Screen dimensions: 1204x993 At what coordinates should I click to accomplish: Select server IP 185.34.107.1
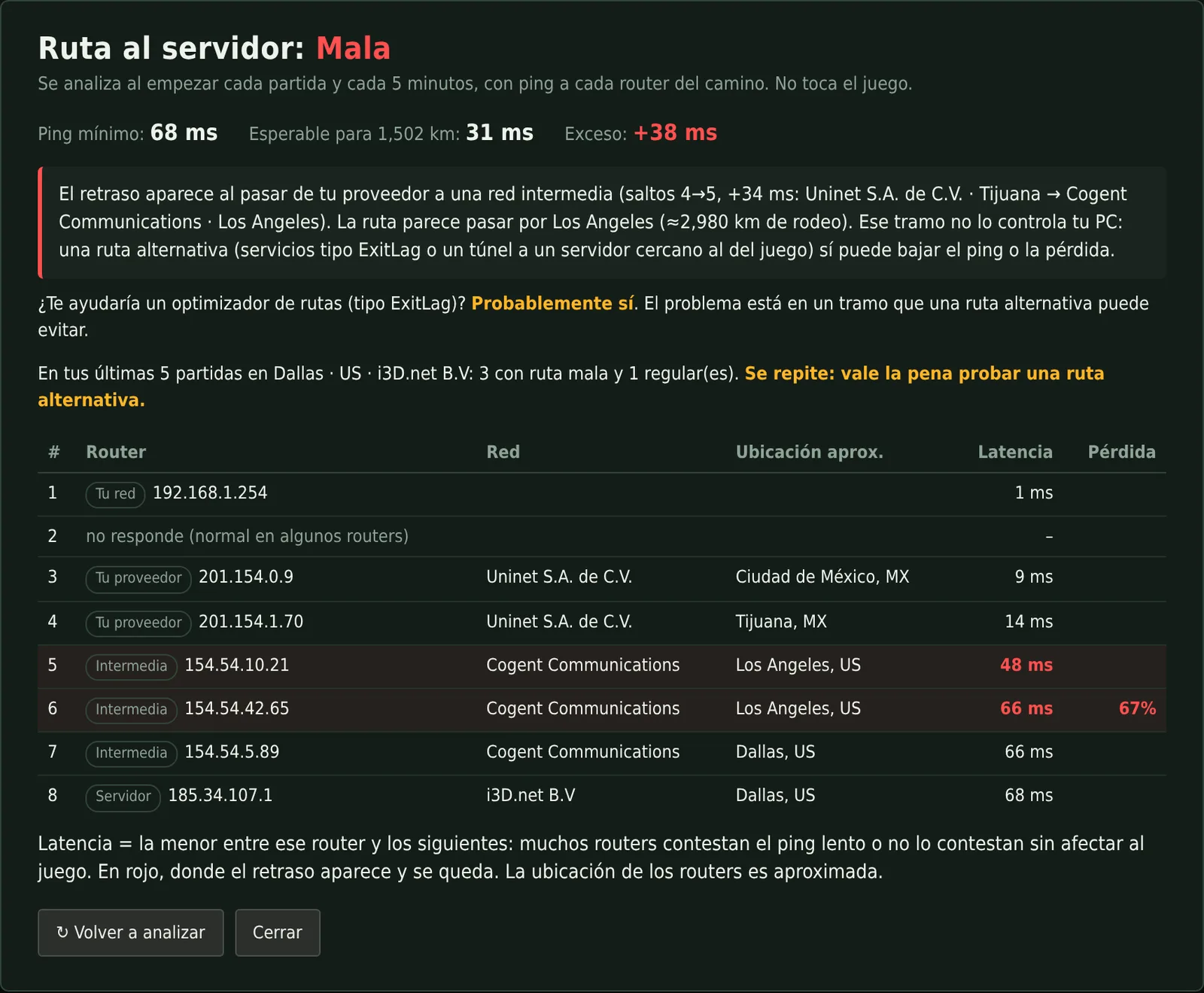(220, 796)
